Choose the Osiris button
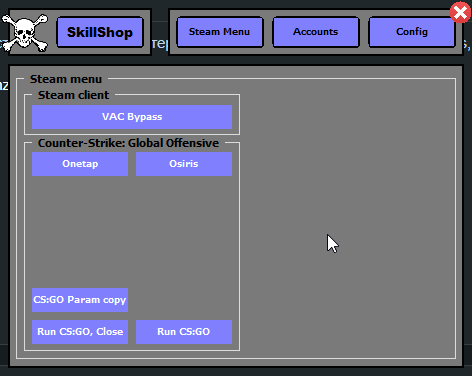Image resolution: width=472 pixels, height=376 pixels. (x=184, y=164)
